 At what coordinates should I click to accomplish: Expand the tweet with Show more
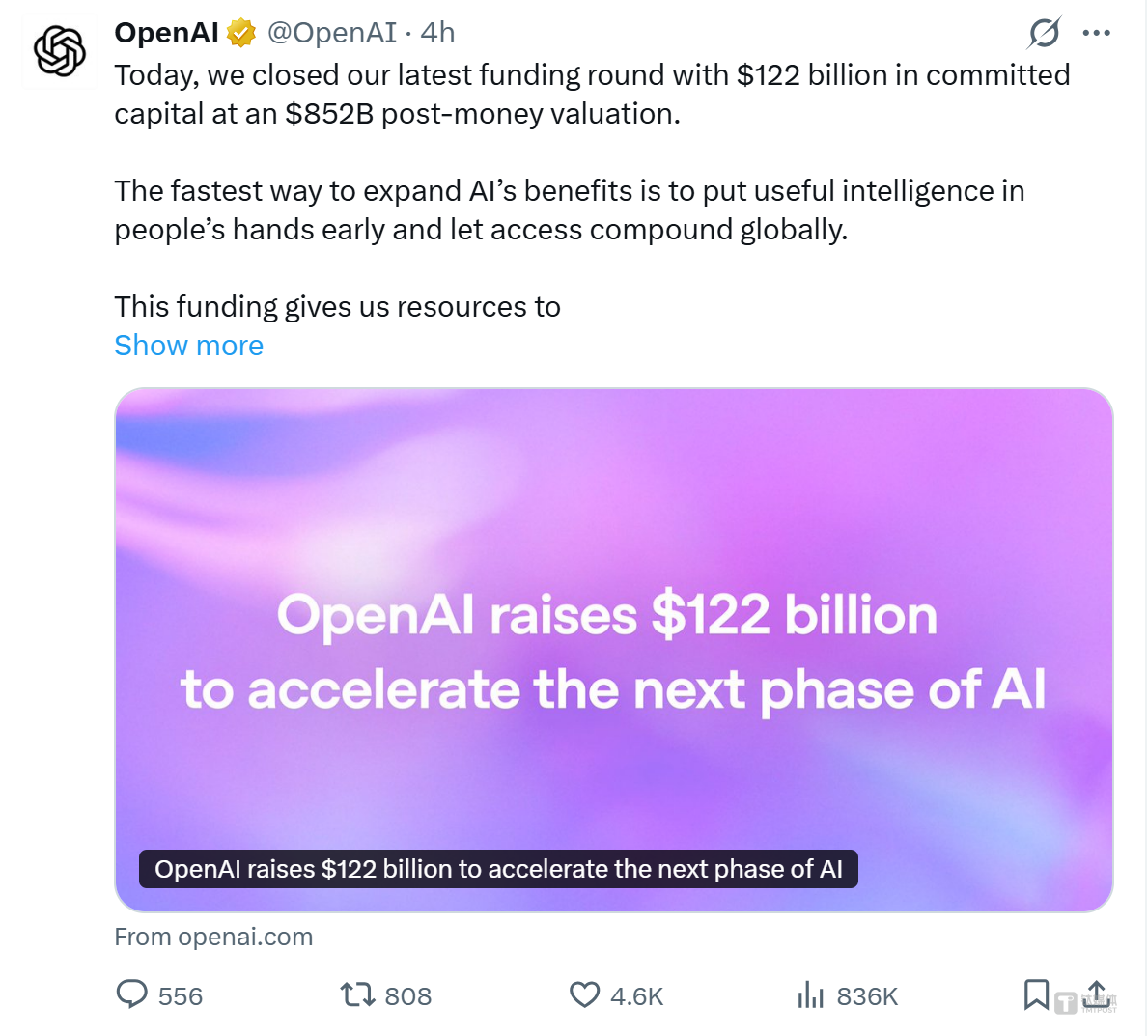tap(188, 346)
